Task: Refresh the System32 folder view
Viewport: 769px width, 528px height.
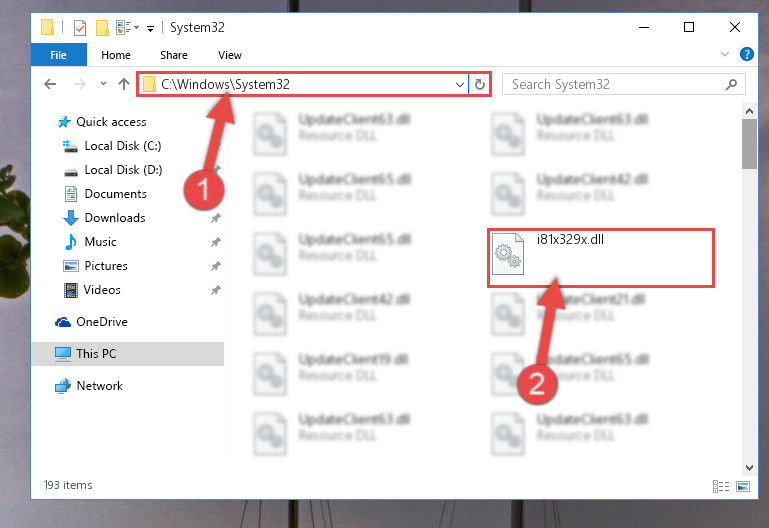Action: 480,84
